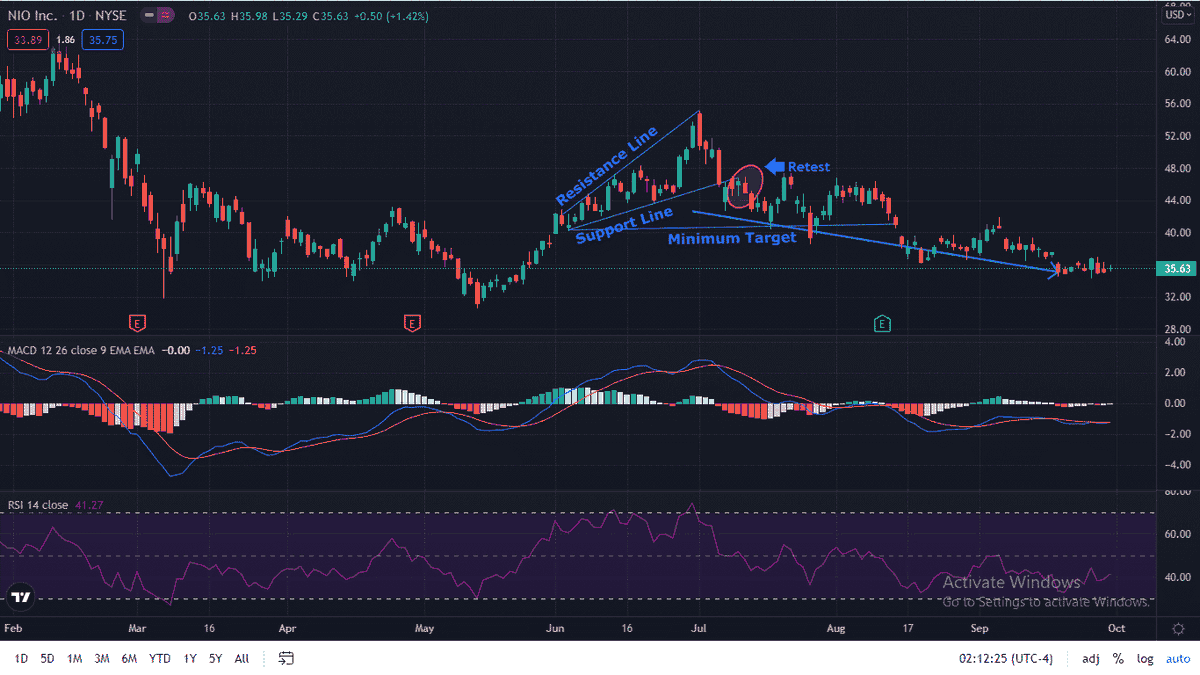Click the 64.00 price axis label
This screenshot has width=1200, height=675.
pyautogui.click(x=1176, y=39)
